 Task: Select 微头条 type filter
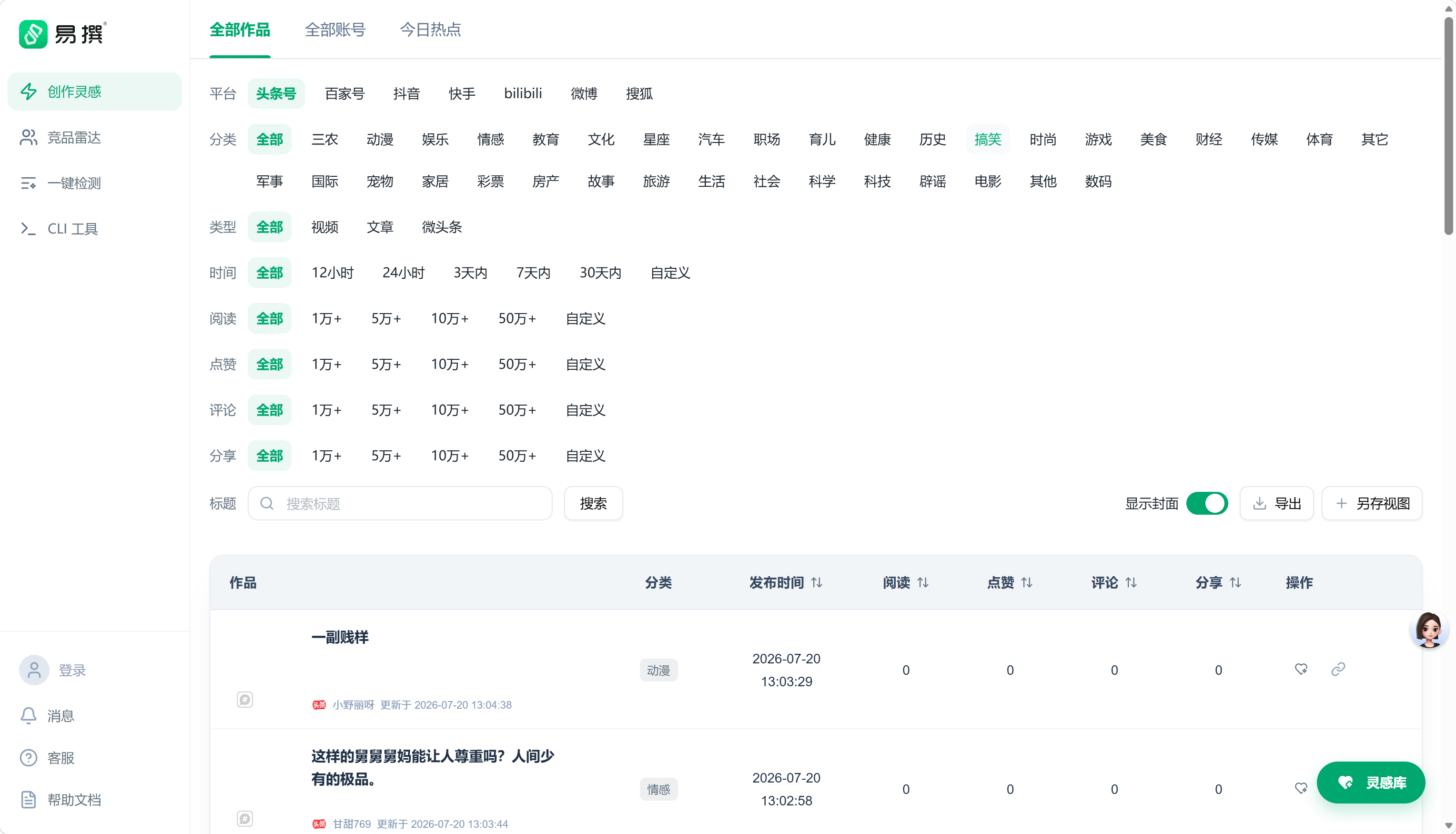pos(442,227)
